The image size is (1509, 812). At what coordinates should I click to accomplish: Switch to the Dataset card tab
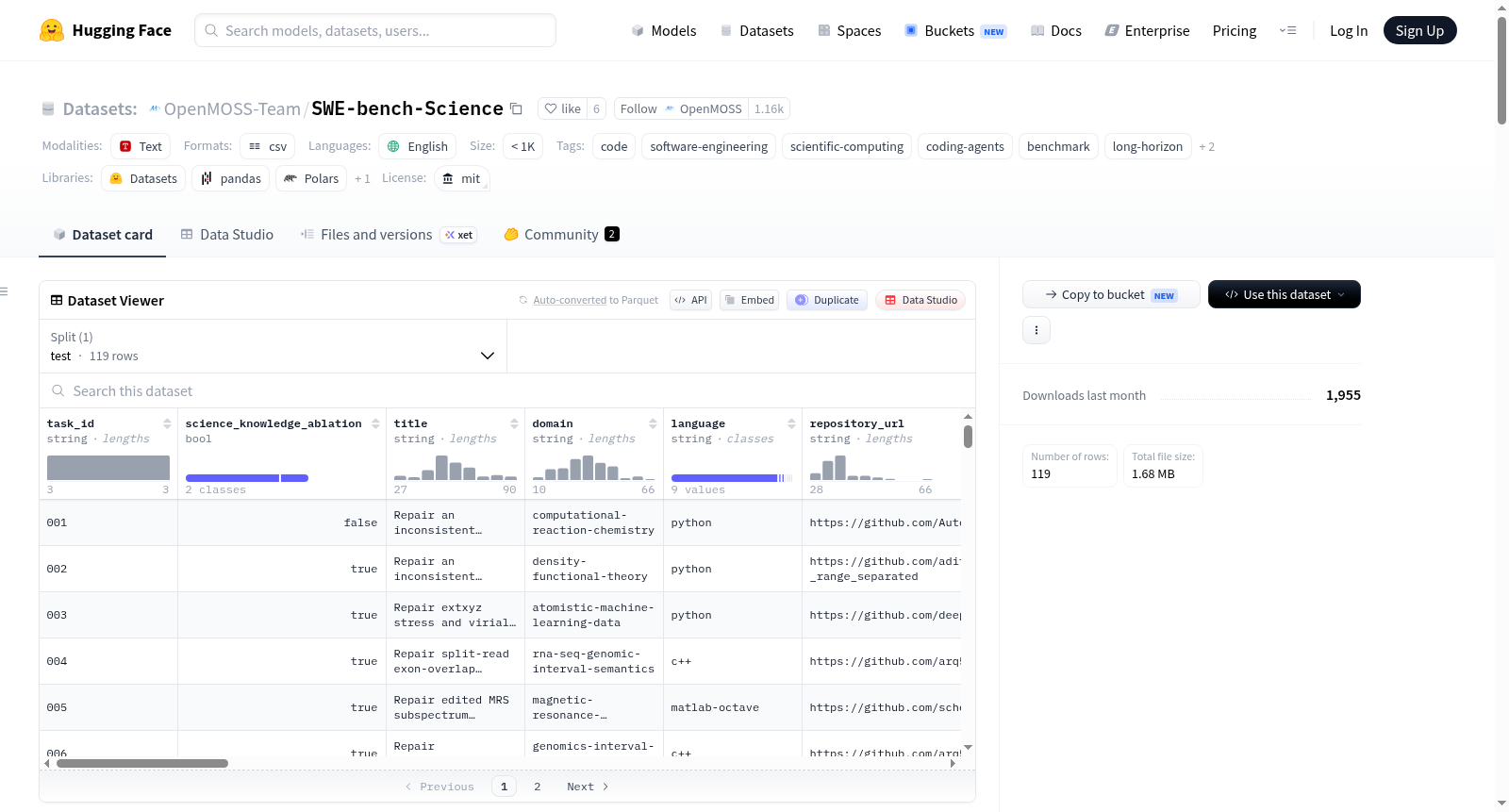point(103,235)
